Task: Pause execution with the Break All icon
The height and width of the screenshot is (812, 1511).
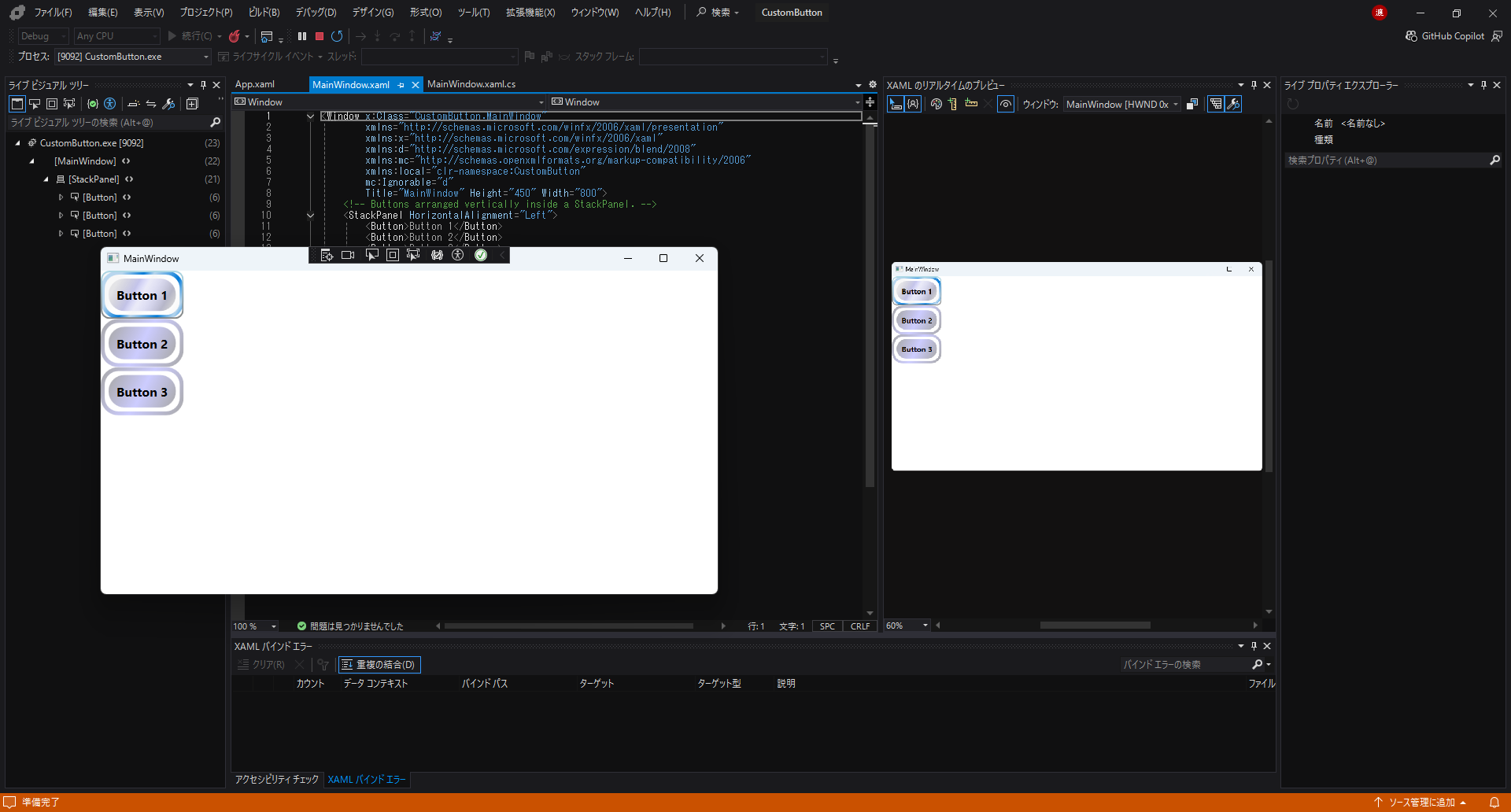Action: click(302, 36)
